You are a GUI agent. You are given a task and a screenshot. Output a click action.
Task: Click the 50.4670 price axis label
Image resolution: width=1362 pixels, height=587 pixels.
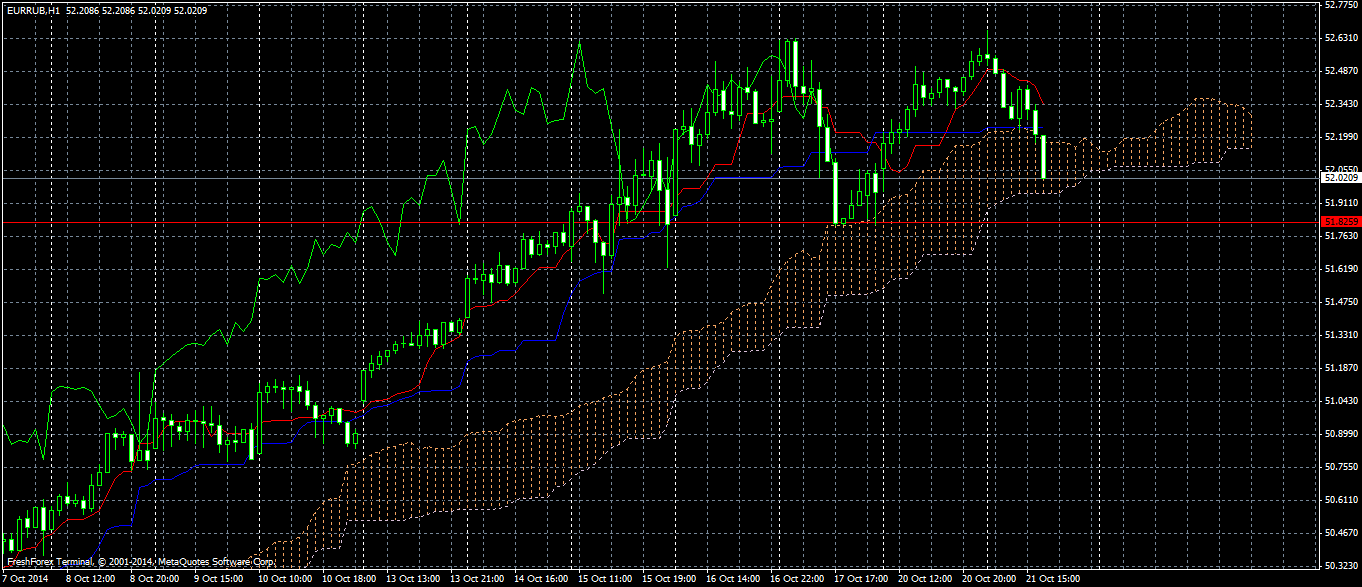pos(1340,533)
